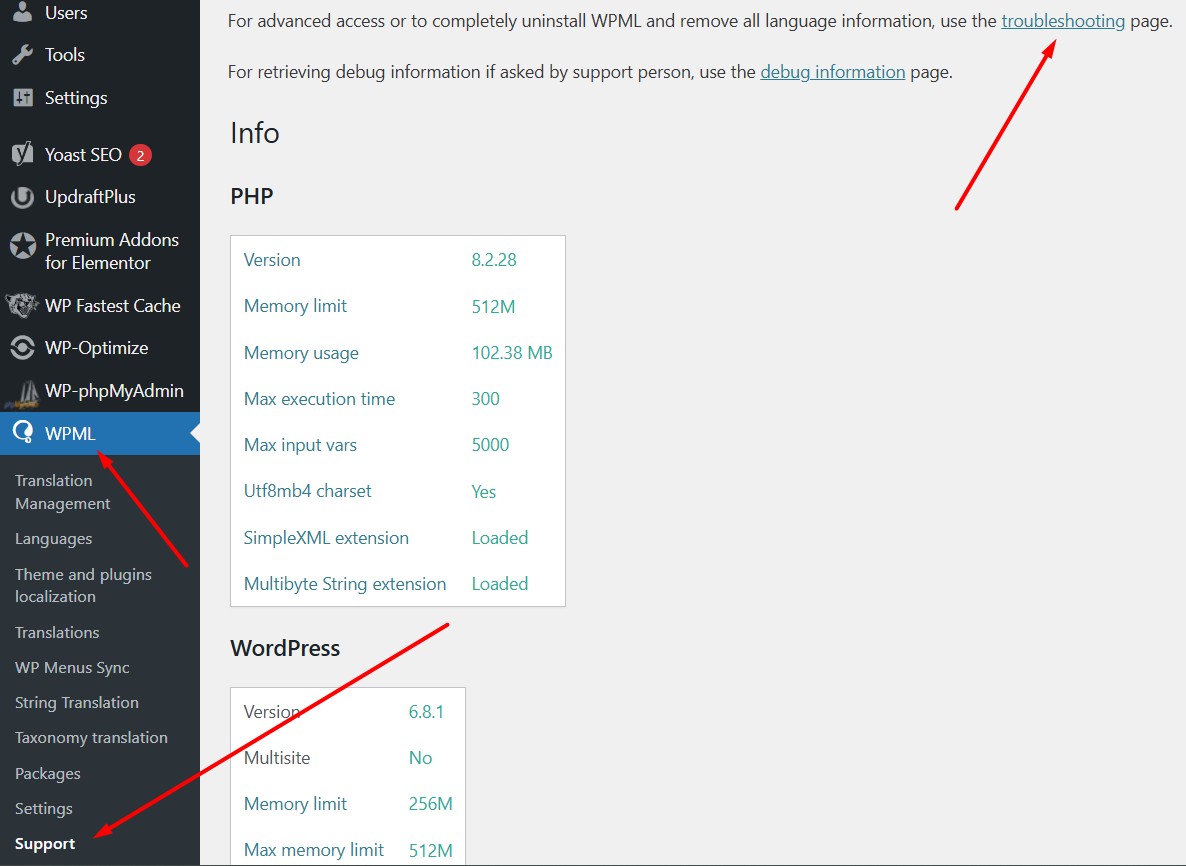Viewport: 1186px width, 866px height.
Task: Follow the debug information link
Action: click(x=833, y=72)
